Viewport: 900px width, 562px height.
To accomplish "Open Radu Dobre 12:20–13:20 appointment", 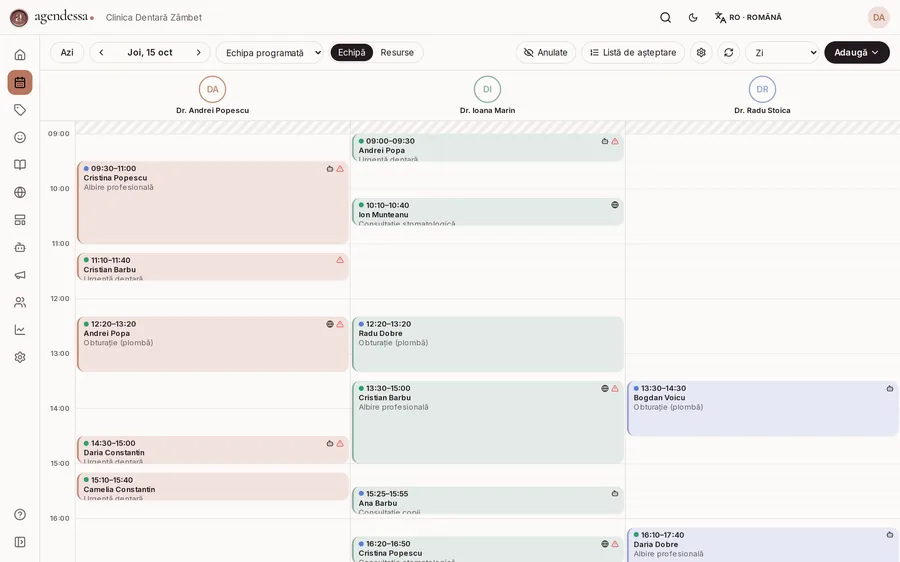I will 488,344.
